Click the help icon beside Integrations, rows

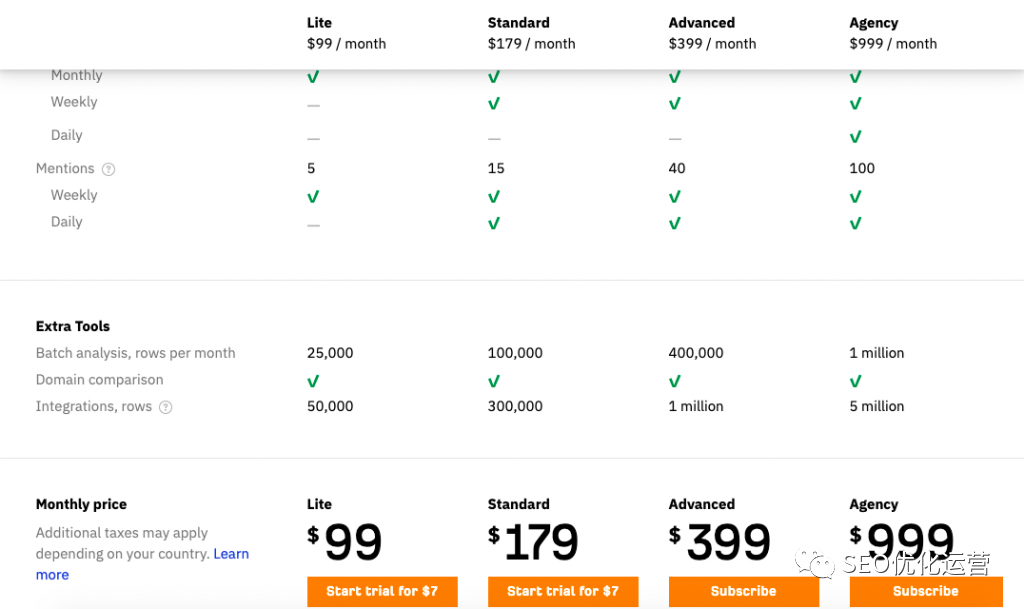click(x=166, y=407)
